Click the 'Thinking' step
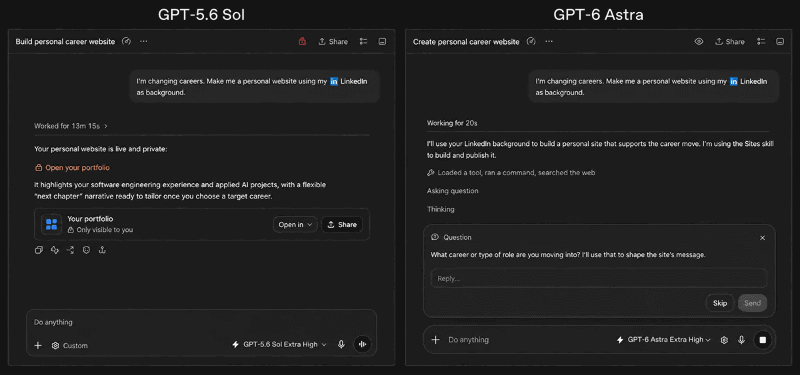 coord(441,209)
